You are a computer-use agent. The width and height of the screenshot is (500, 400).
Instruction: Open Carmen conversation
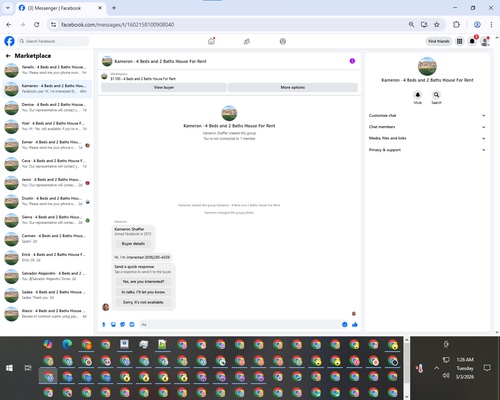47,238
